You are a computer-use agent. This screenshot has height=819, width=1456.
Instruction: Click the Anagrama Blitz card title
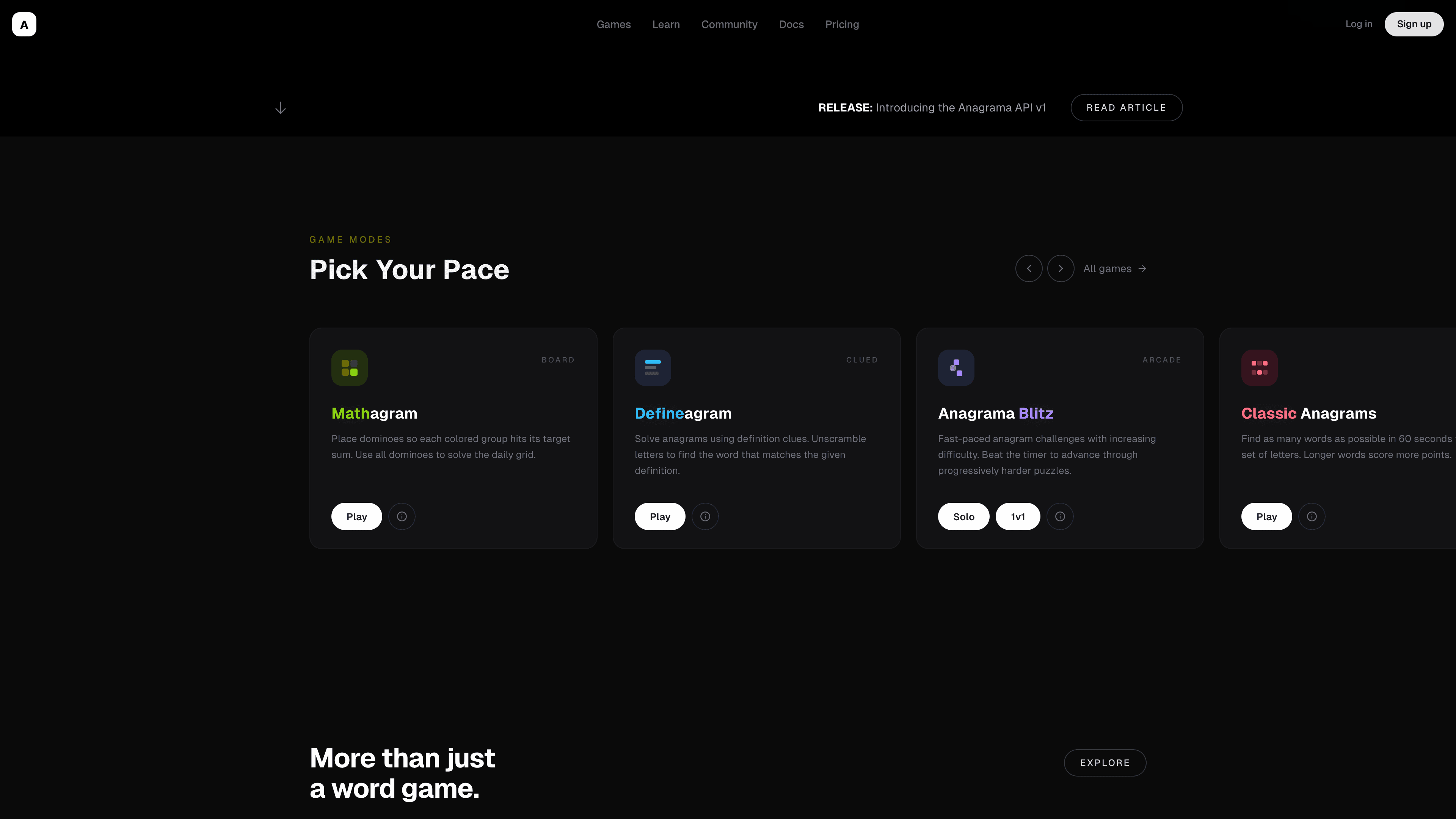(x=995, y=413)
